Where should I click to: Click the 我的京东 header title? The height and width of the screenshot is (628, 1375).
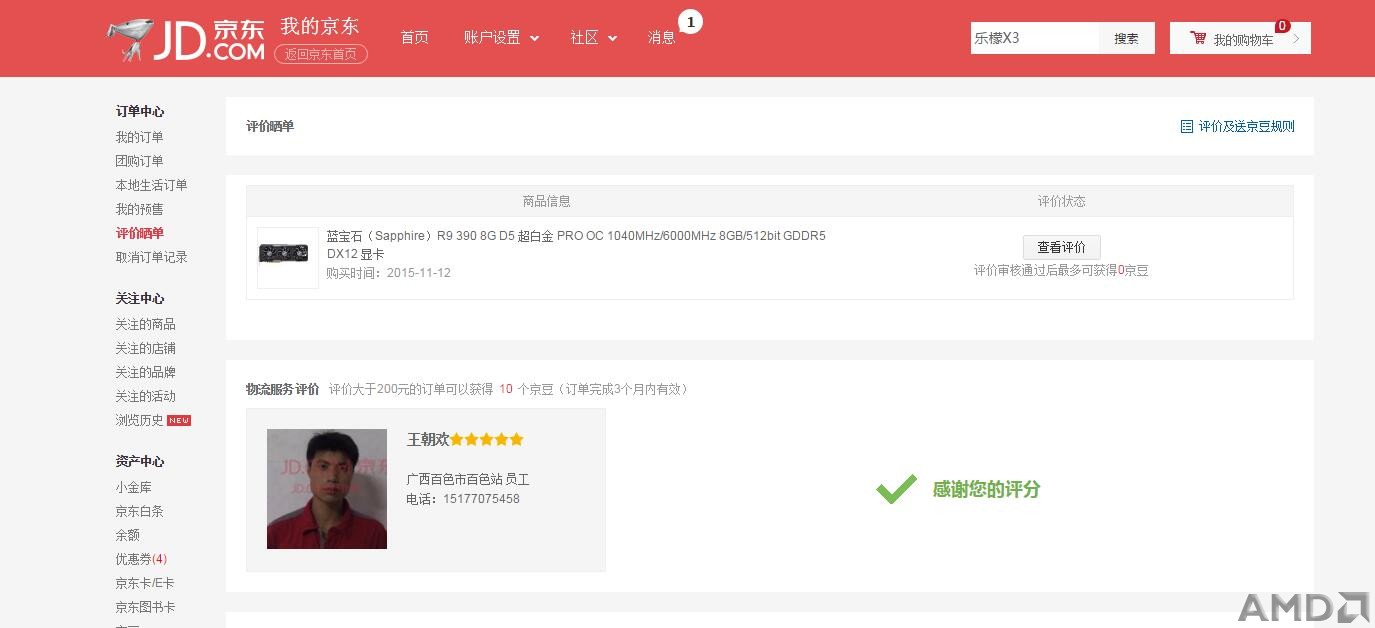click(320, 26)
